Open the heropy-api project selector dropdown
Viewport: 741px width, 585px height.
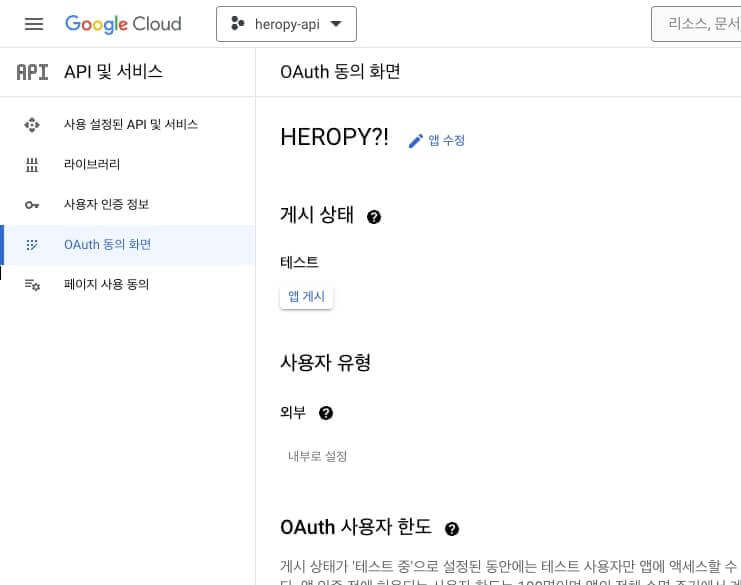[286, 24]
